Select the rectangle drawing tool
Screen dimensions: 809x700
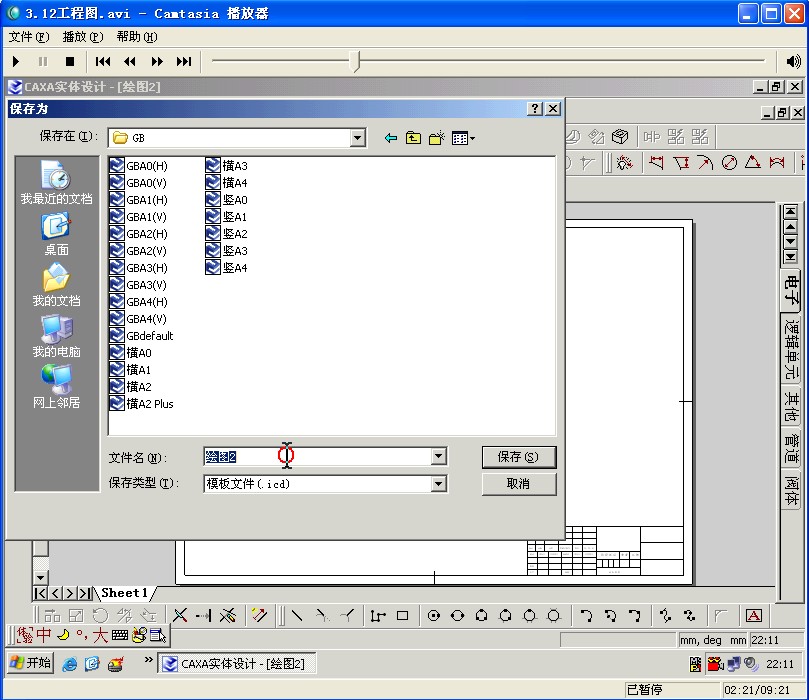pyautogui.click(x=402, y=615)
